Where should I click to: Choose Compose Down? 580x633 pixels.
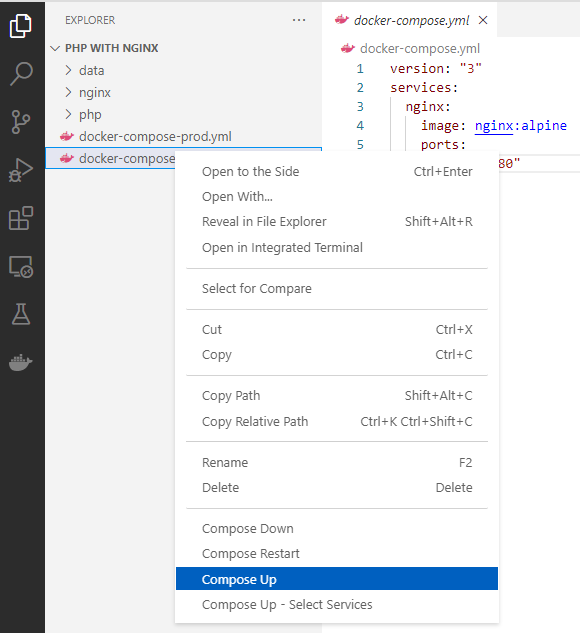tap(337, 529)
